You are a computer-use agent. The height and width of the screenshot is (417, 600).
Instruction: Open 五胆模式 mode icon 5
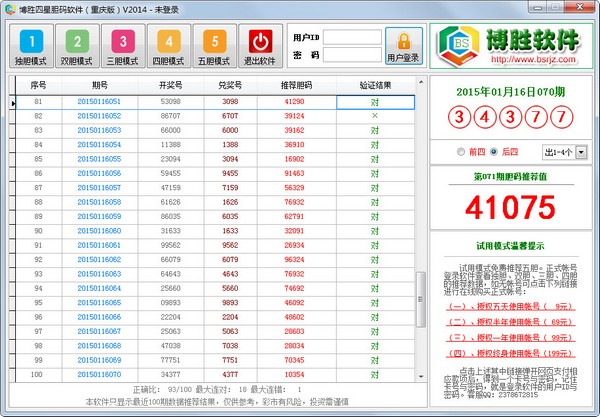click(215, 46)
